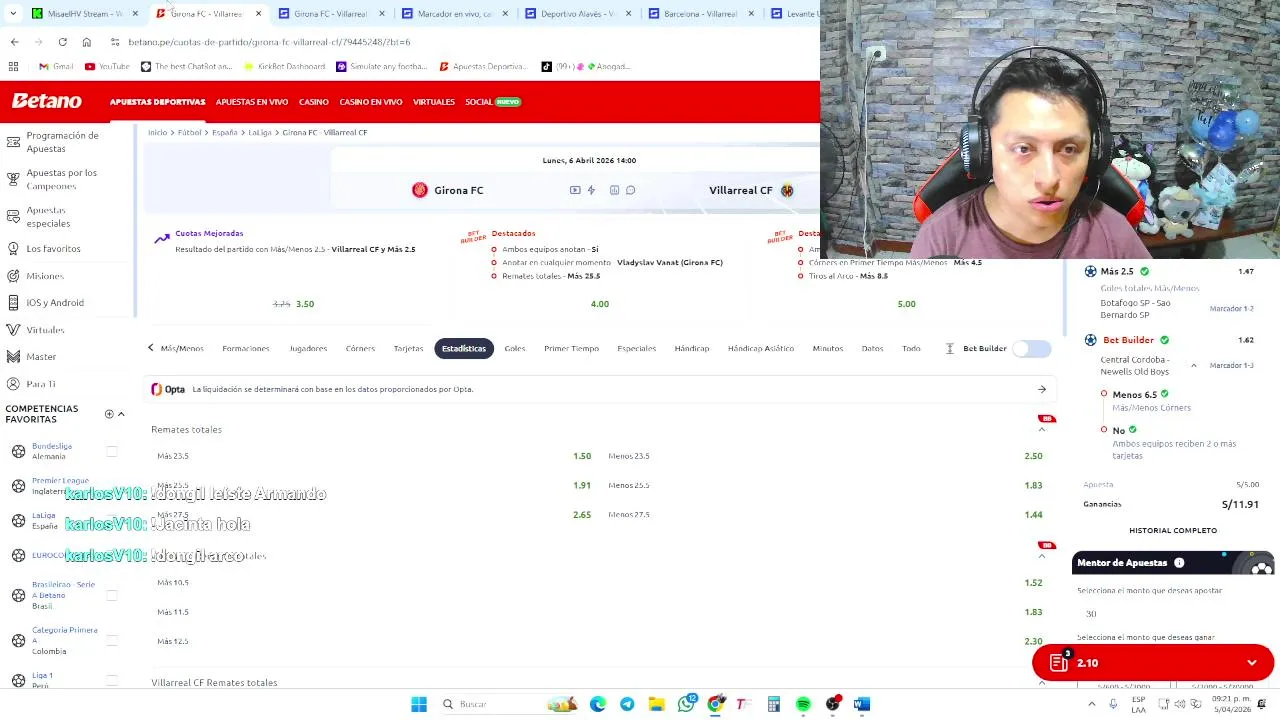Switch to Hándicap Asiático market tab
The height and width of the screenshot is (720, 1280).
(761, 348)
